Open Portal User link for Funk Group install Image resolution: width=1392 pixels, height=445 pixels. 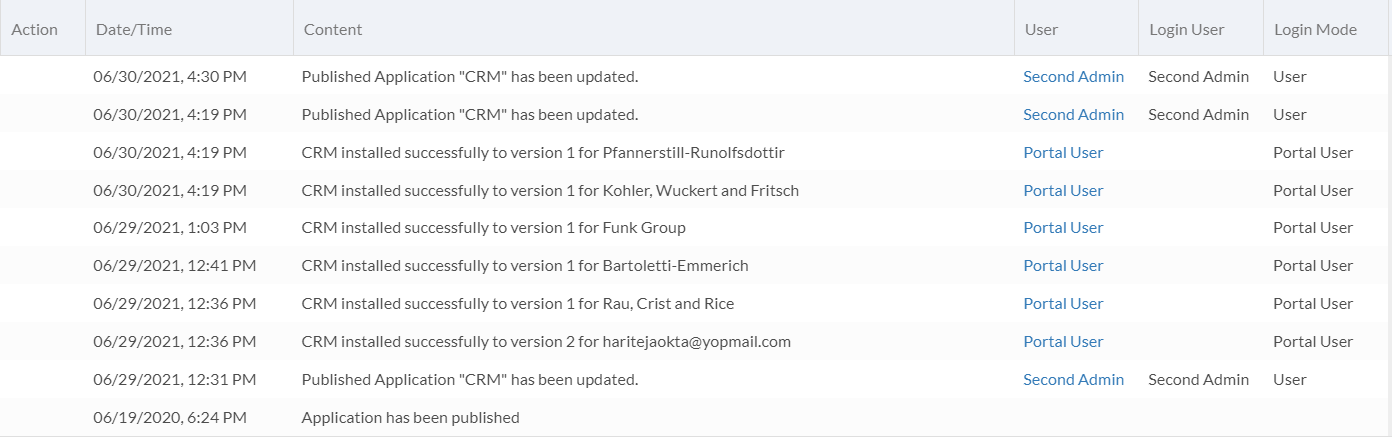[1063, 227]
